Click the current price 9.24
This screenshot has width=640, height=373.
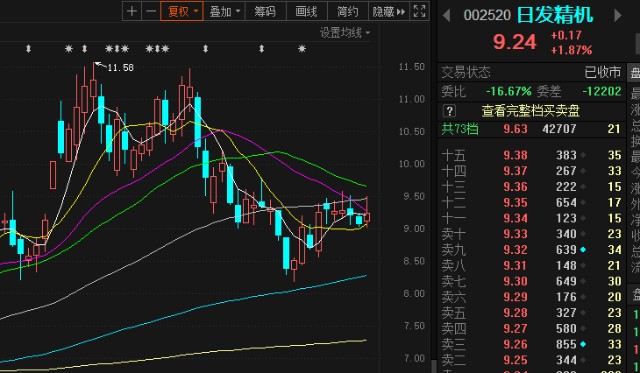tap(514, 42)
